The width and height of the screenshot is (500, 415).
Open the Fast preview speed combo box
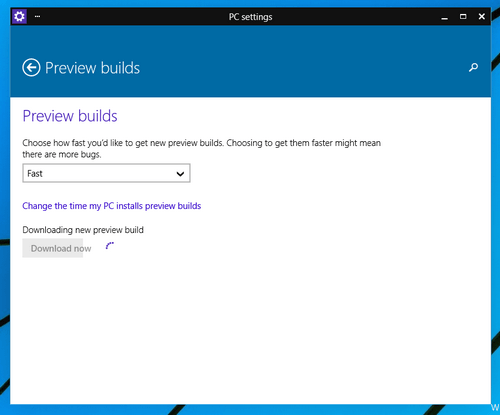[x=106, y=173]
